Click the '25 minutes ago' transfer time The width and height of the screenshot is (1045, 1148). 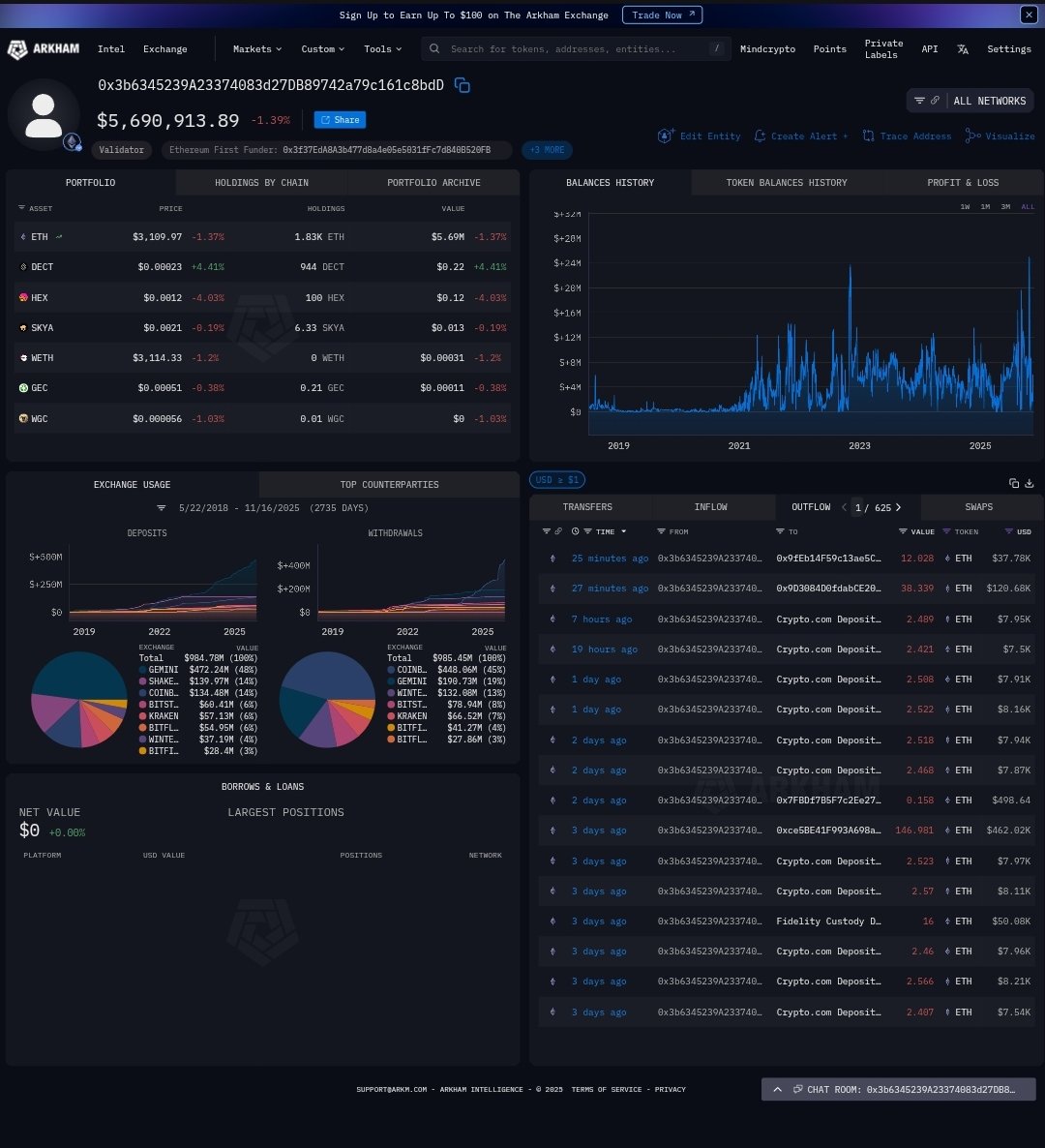tap(610, 558)
